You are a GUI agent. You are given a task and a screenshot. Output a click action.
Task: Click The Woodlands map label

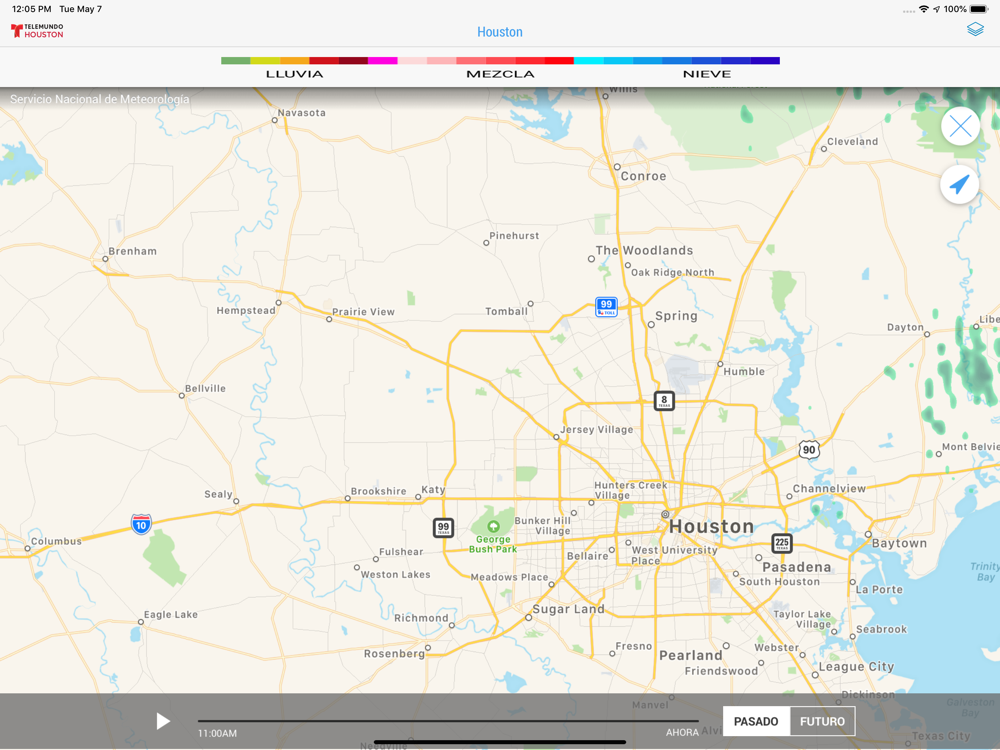[644, 250]
